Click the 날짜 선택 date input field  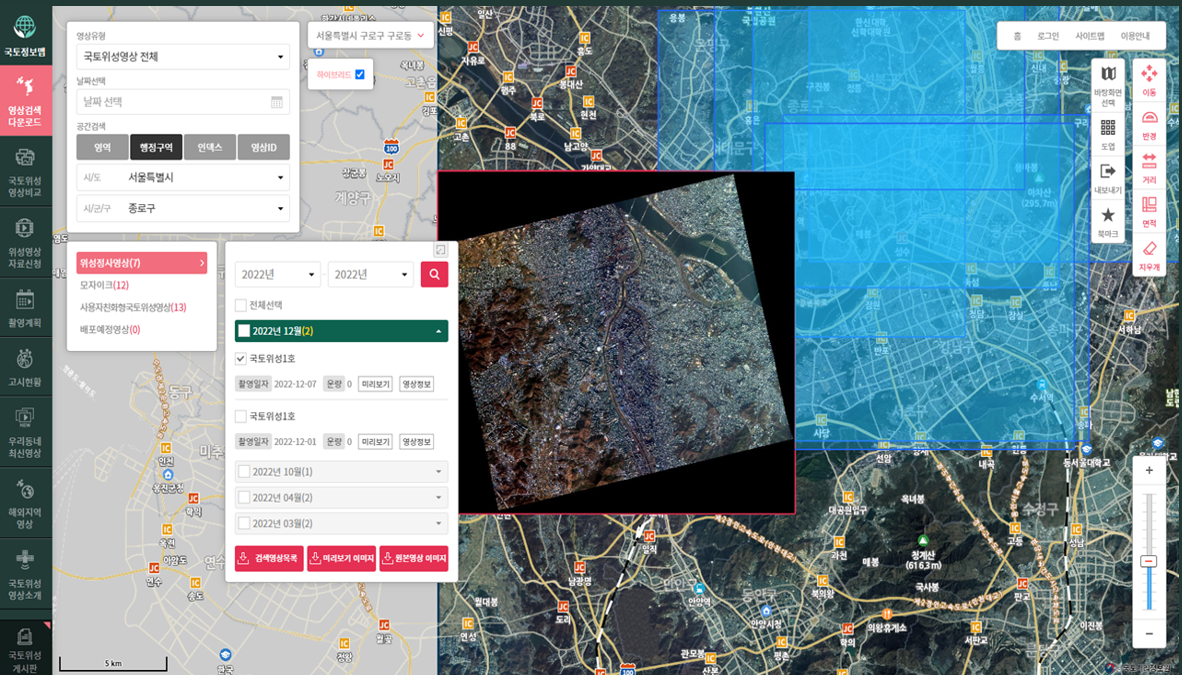[183, 102]
